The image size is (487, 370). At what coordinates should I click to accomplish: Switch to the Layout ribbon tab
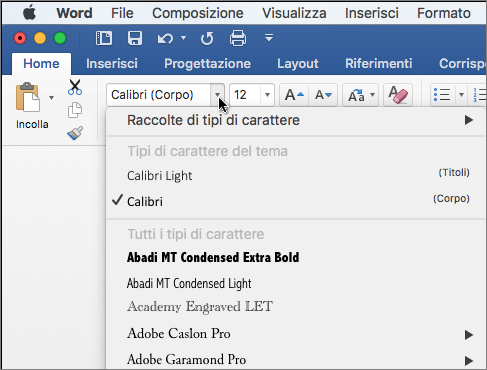(x=298, y=64)
